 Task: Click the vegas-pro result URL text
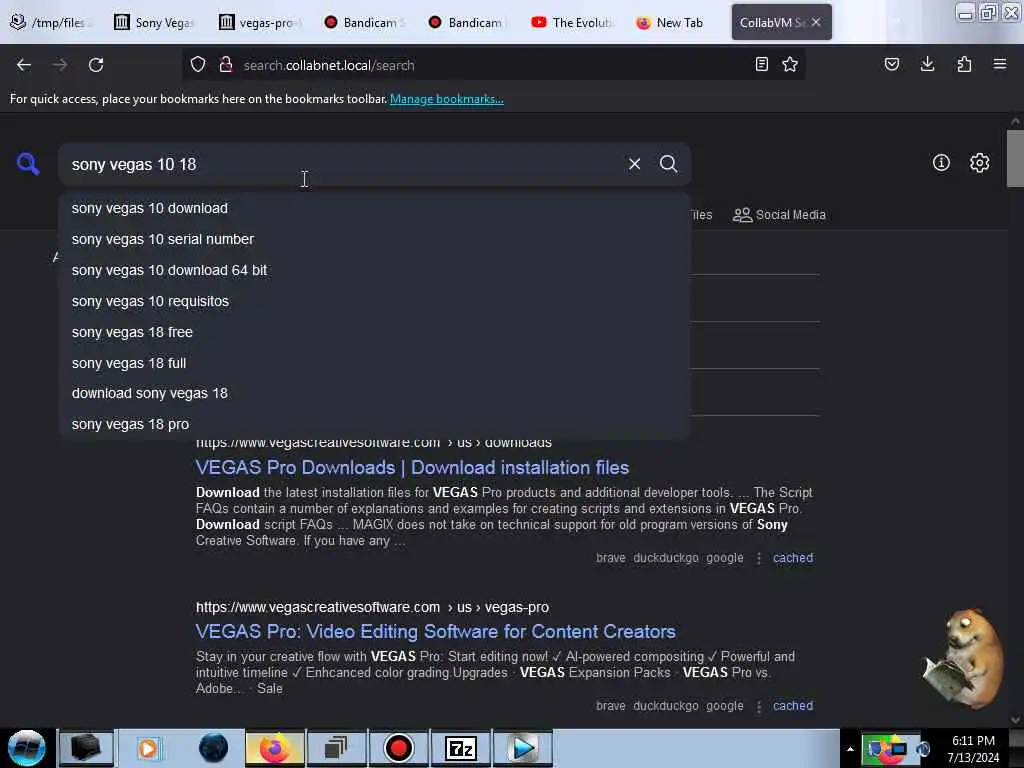(x=372, y=607)
